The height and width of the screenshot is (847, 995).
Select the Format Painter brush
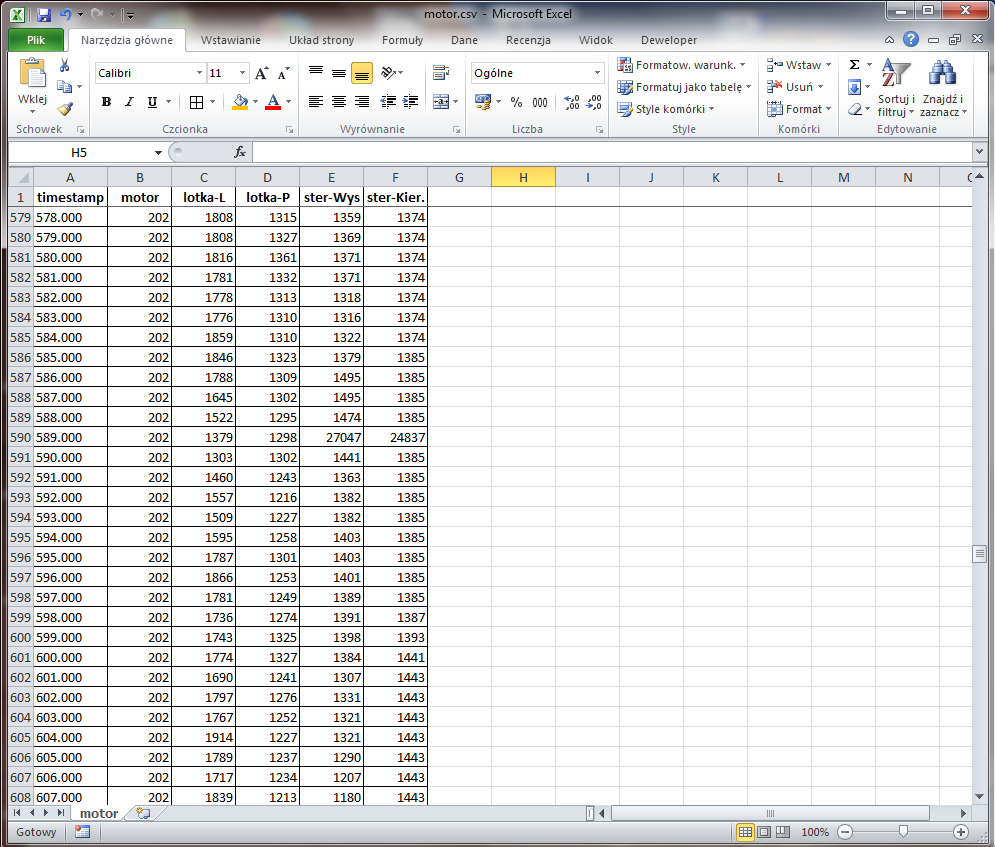pyautogui.click(x=65, y=109)
